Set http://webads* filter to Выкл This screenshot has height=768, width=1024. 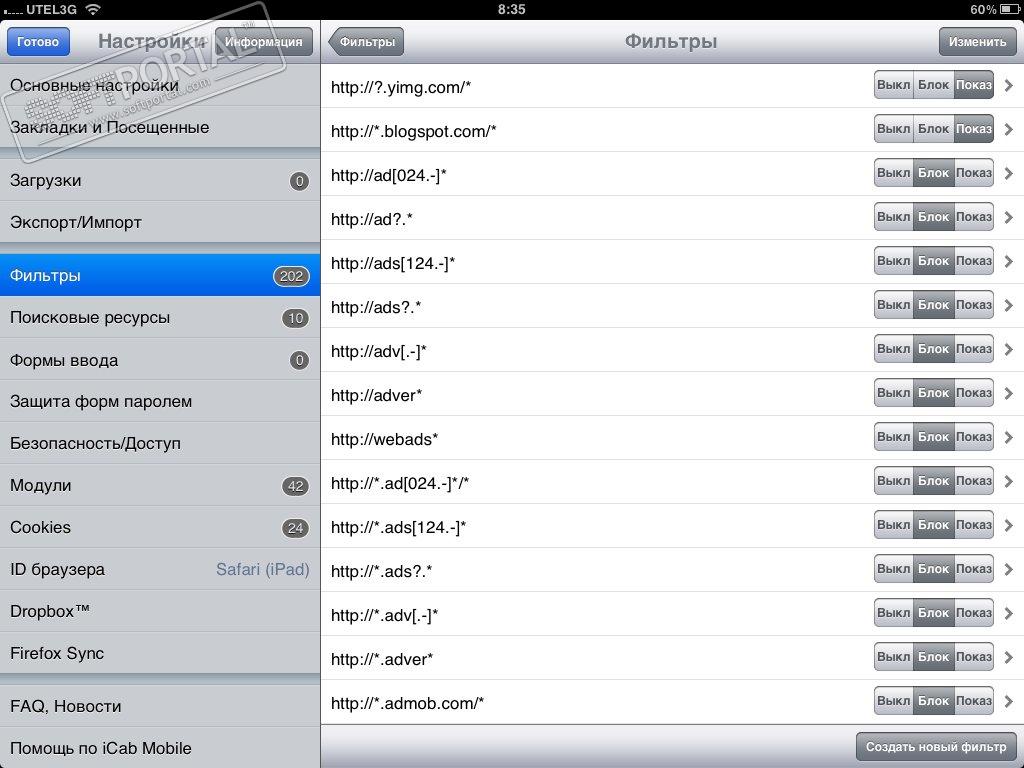pyautogui.click(x=893, y=437)
